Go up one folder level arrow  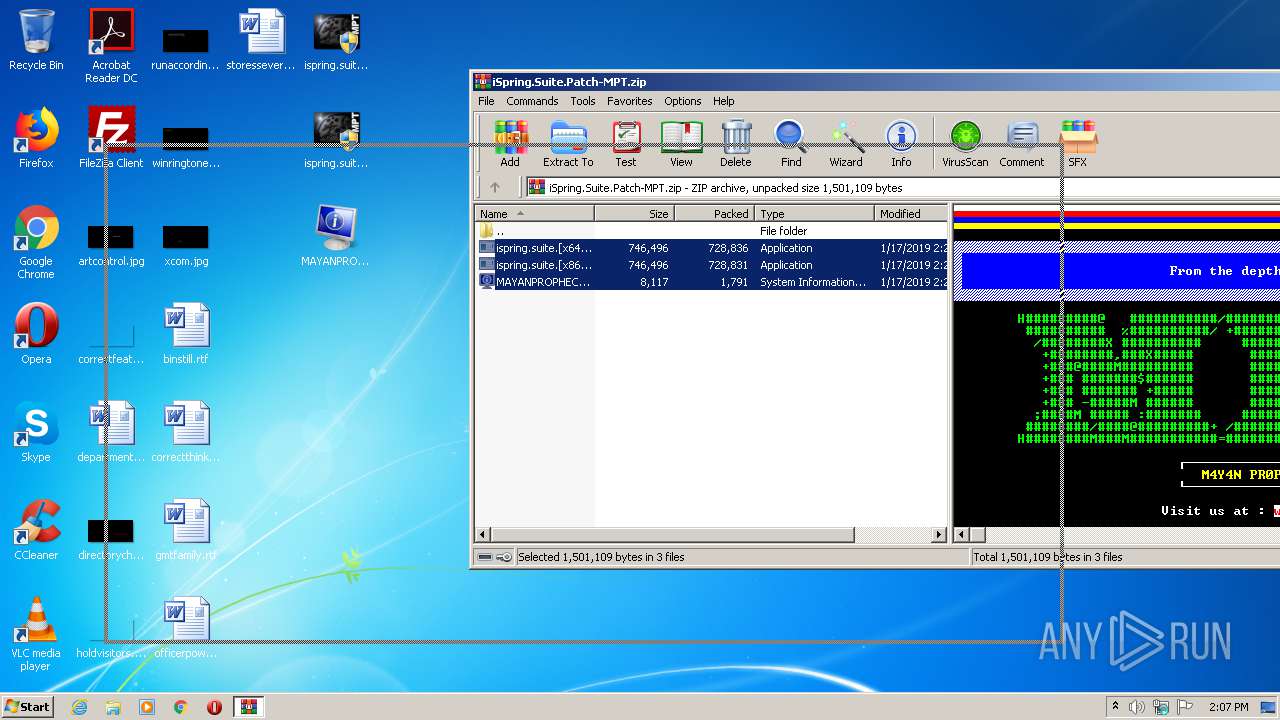tap(494, 187)
